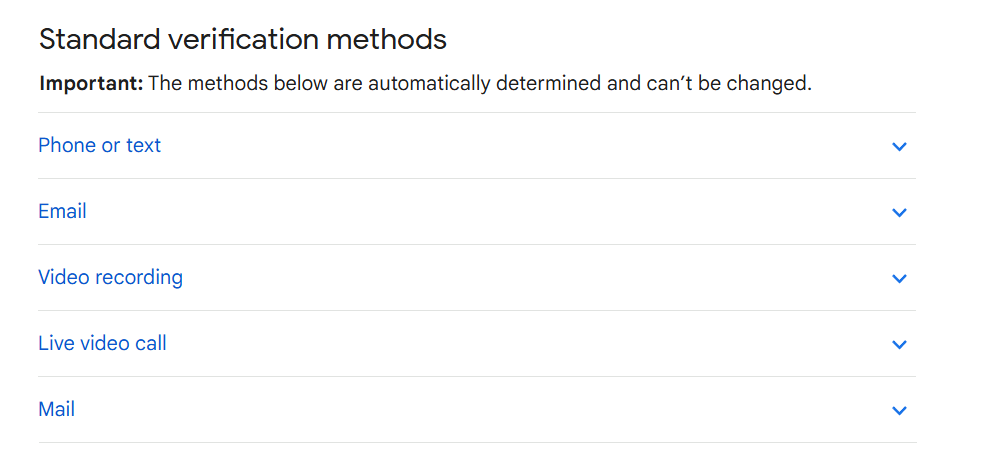Expand Live video call using its chevron
Viewport: 994px width, 461px height.
tap(899, 345)
